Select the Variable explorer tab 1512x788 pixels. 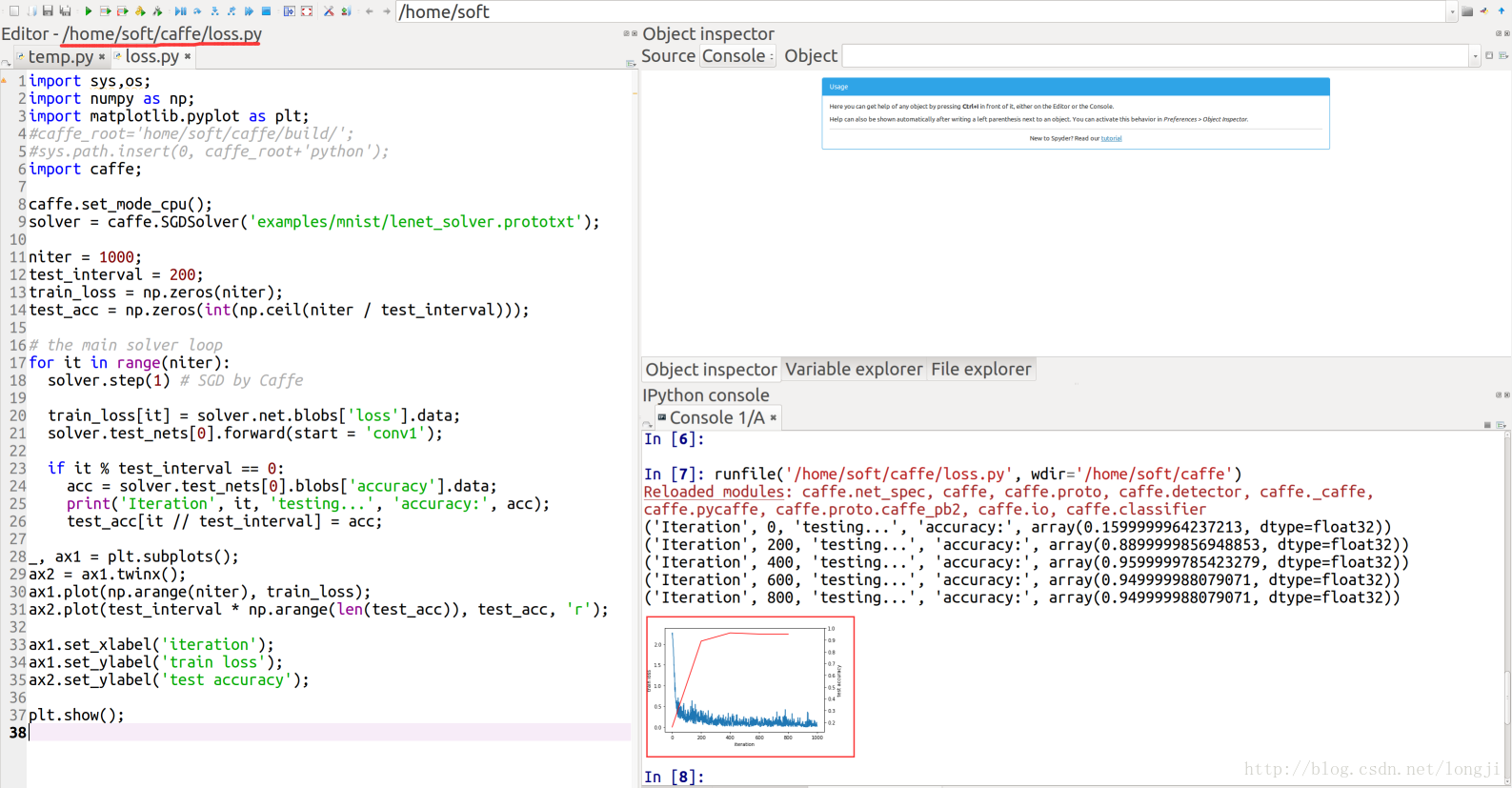pos(854,369)
